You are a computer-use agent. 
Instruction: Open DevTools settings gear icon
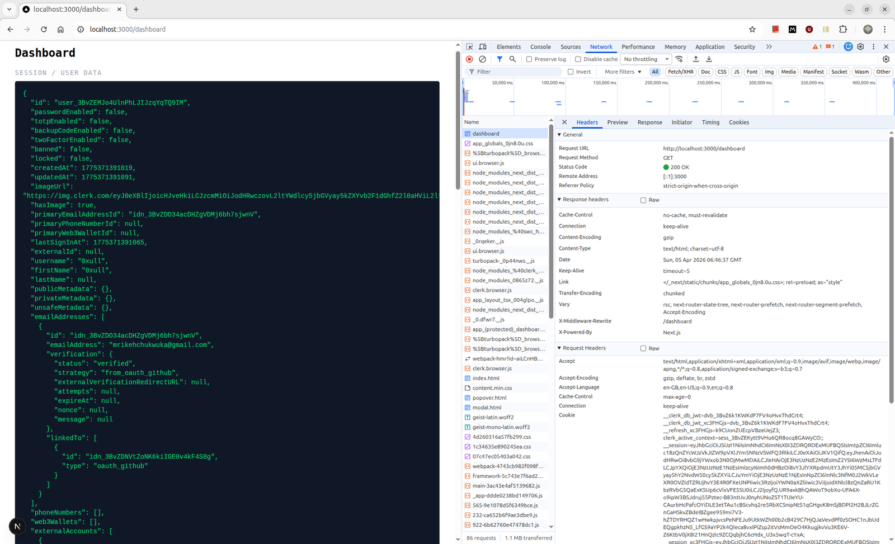click(861, 47)
